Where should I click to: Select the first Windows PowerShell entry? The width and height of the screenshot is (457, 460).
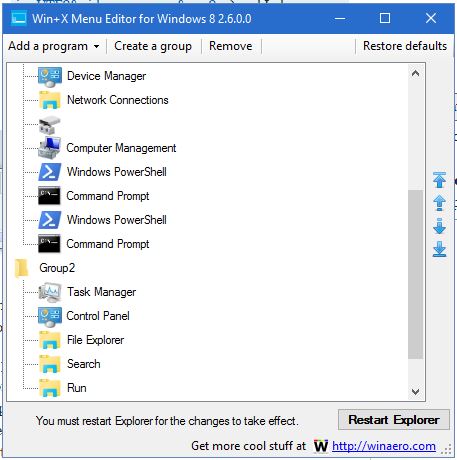[117, 172]
